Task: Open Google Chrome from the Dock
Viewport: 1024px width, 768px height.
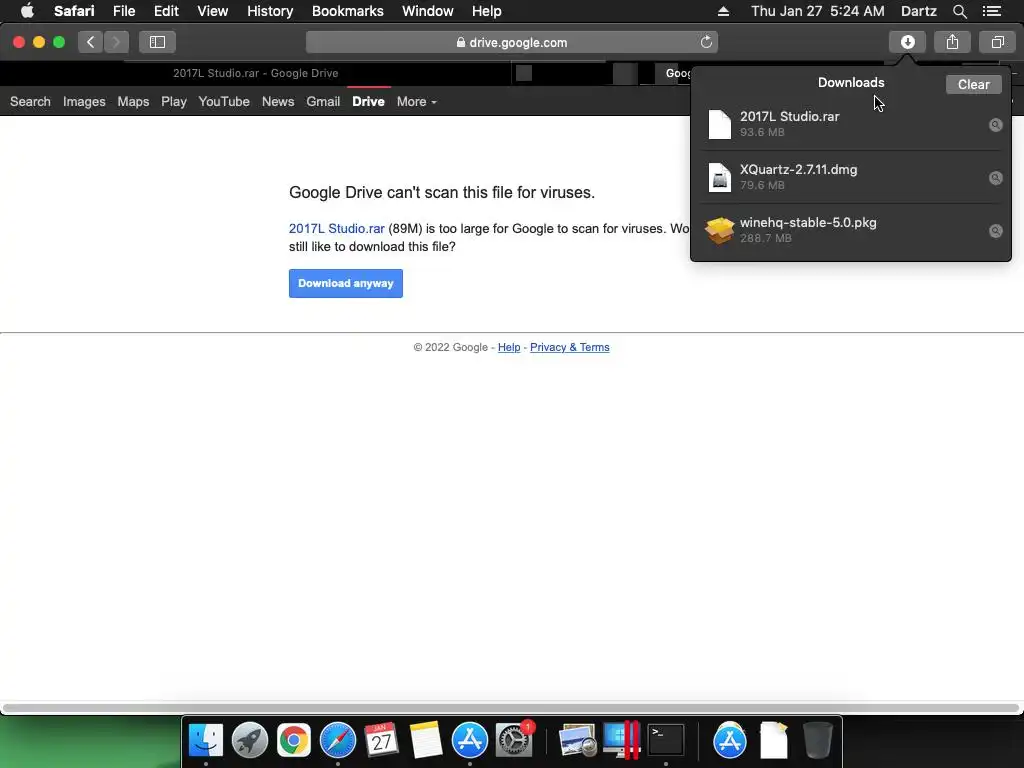Action: (x=294, y=741)
